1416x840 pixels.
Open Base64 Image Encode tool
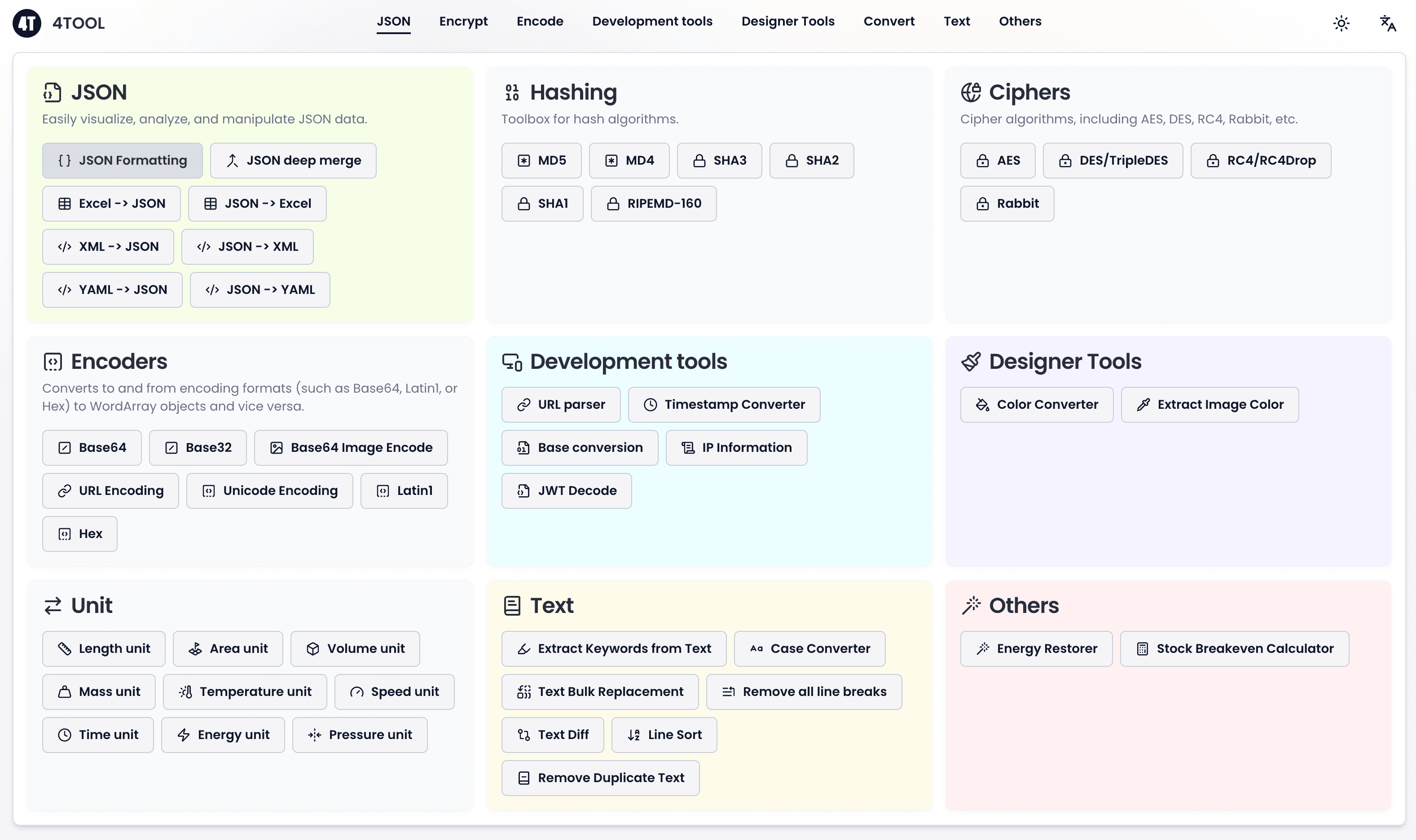click(351, 448)
